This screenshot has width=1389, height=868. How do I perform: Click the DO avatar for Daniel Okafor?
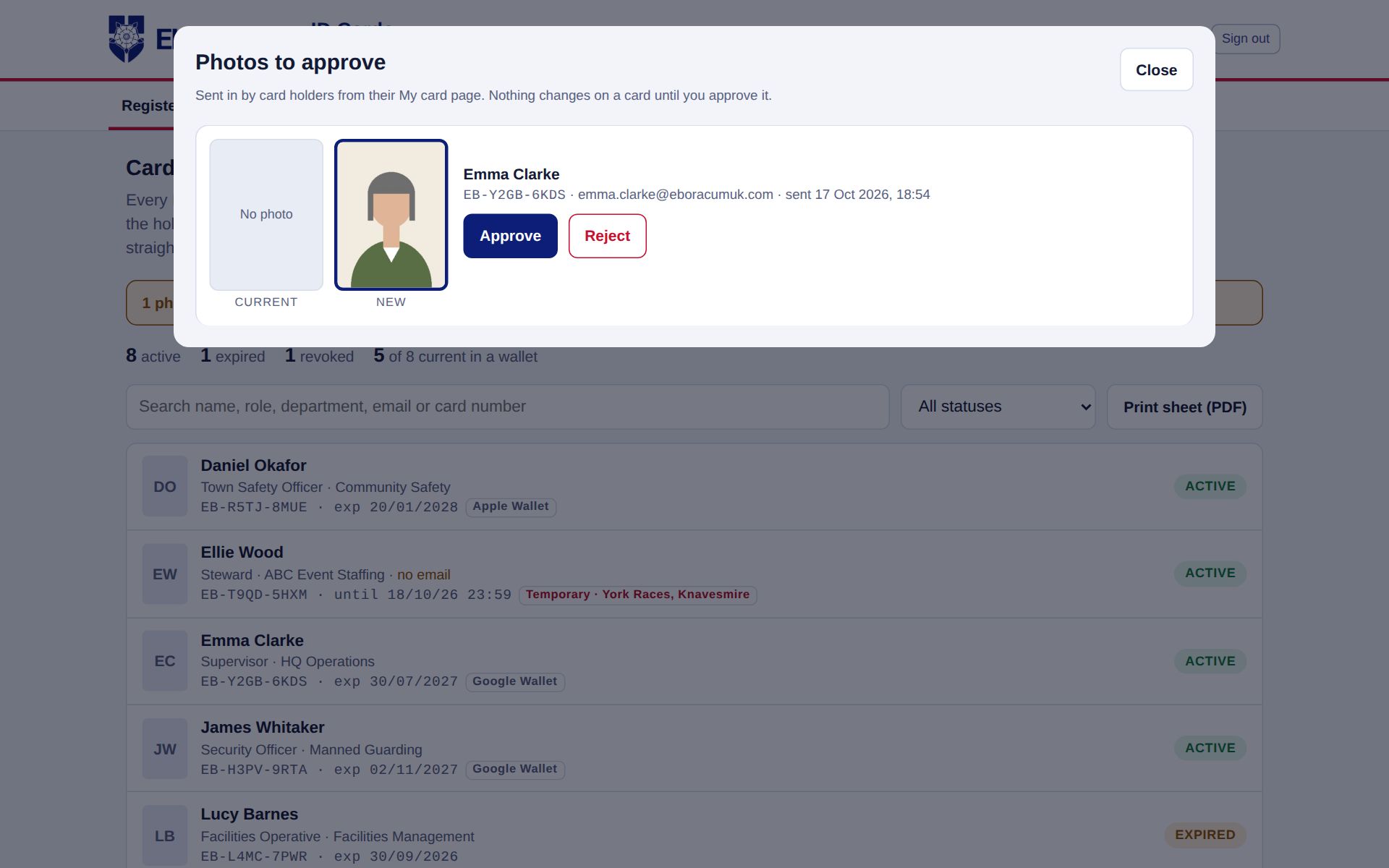click(165, 486)
